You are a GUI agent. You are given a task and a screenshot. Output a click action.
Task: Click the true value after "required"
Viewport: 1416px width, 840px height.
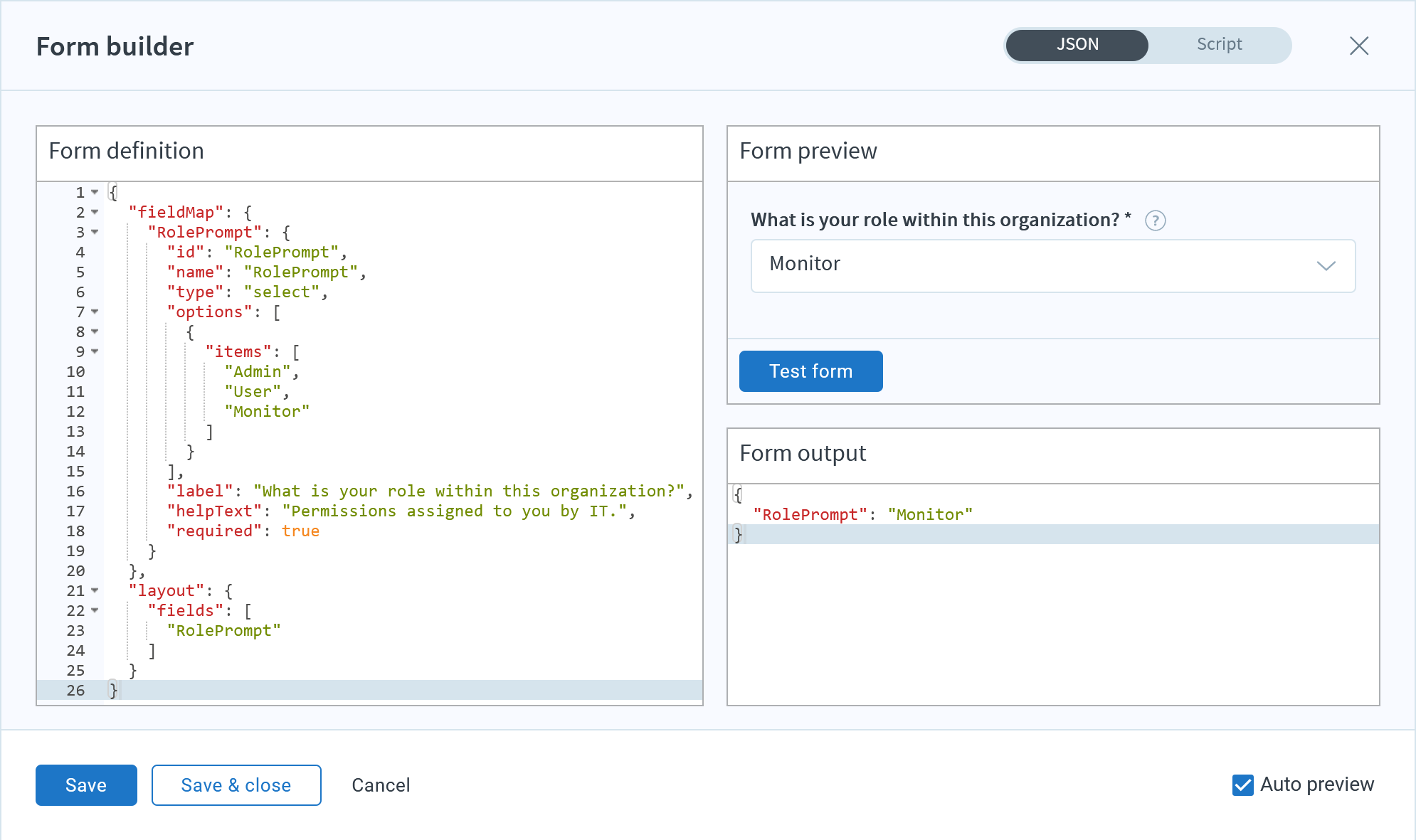click(x=300, y=531)
